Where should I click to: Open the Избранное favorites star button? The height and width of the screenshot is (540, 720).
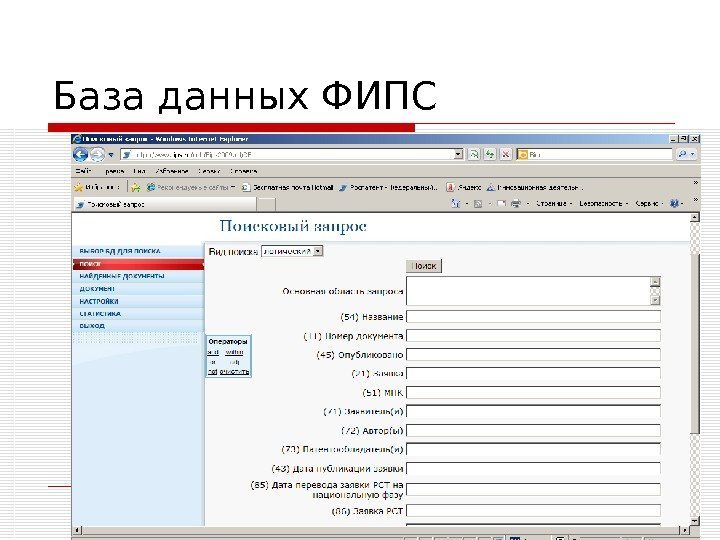pyautogui.click(x=97, y=187)
